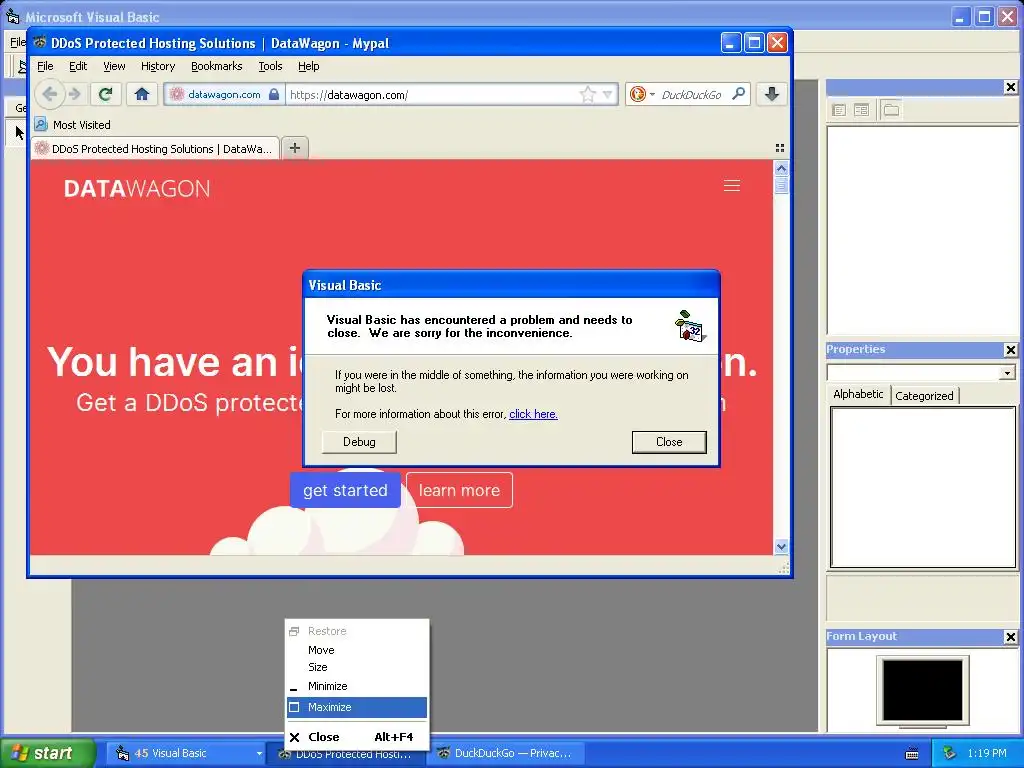Click the 'get started' button

[x=345, y=490]
